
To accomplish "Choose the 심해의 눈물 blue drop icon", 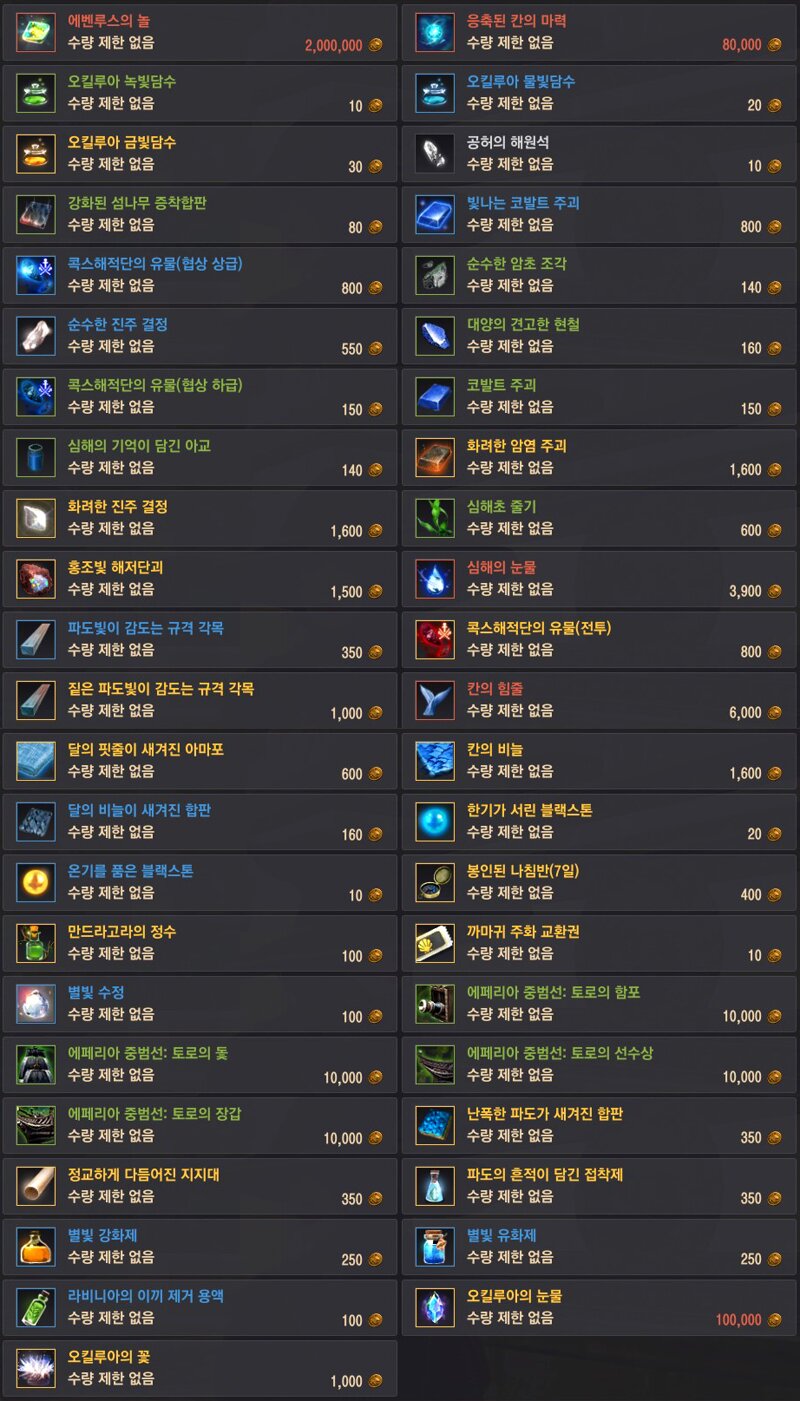I will point(435,579).
